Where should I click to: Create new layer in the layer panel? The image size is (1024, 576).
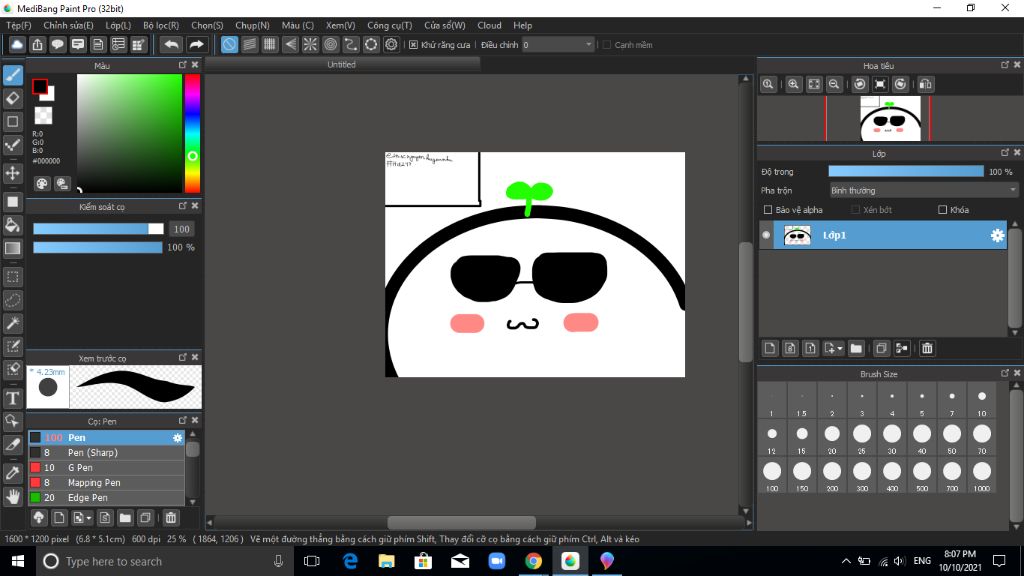[x=770, y=348]
